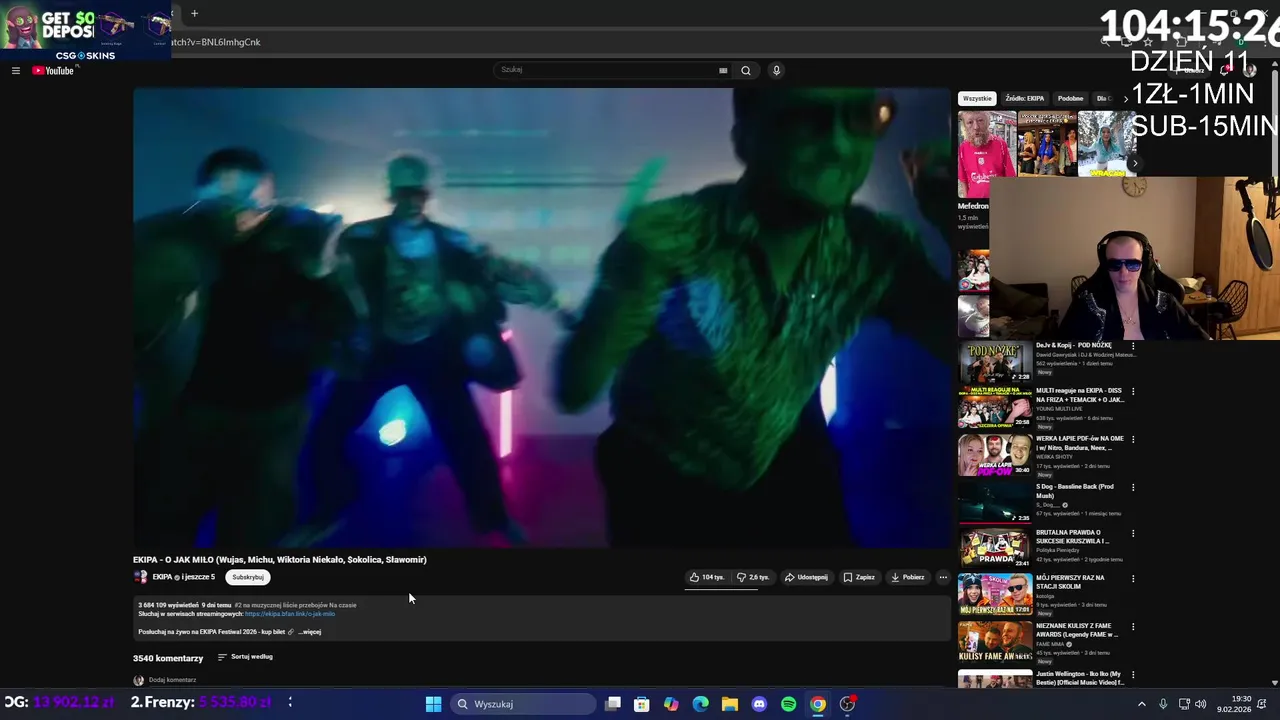1280x720 pixels.
Task: Like the video (104 tys.)
Action: tap(707, 577)
